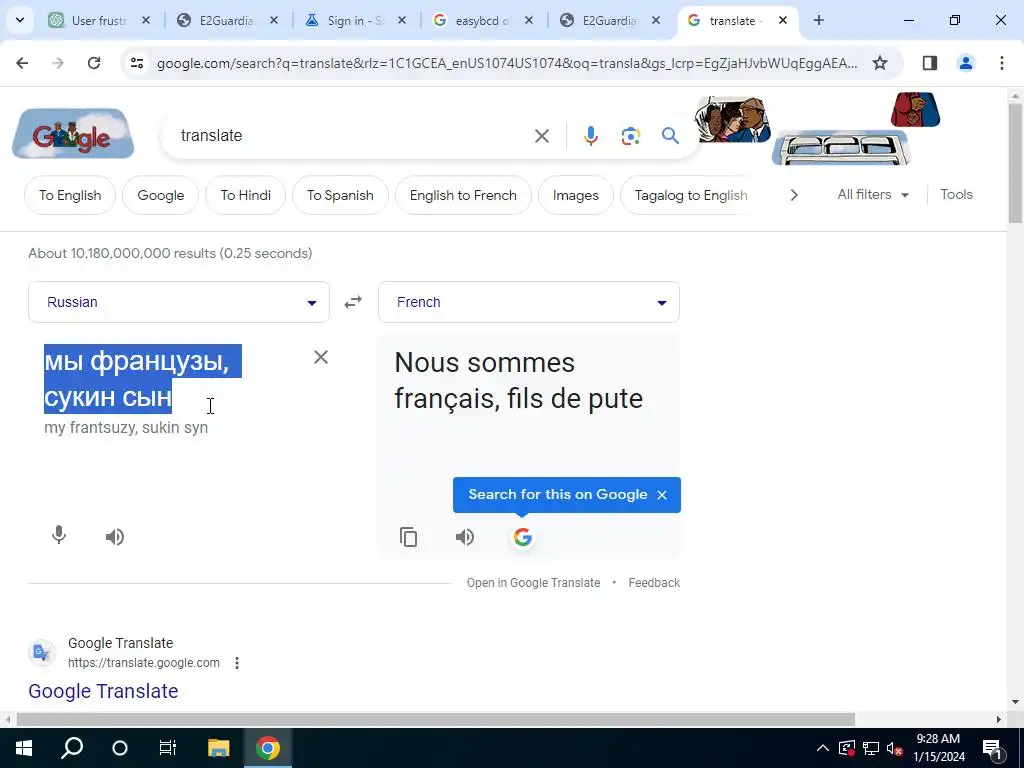This screenshot has width=1024, height=768.
Task: Select the 'To English' filter chip
Action: [70, 195]
